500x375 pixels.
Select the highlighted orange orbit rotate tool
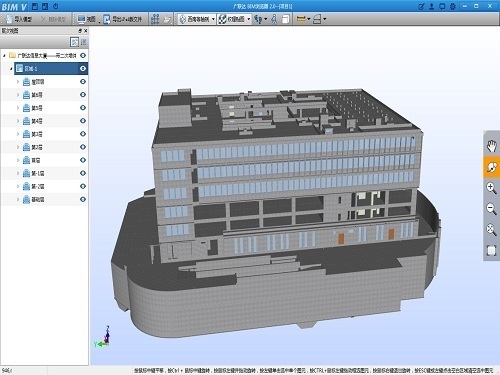coord(491,167)
